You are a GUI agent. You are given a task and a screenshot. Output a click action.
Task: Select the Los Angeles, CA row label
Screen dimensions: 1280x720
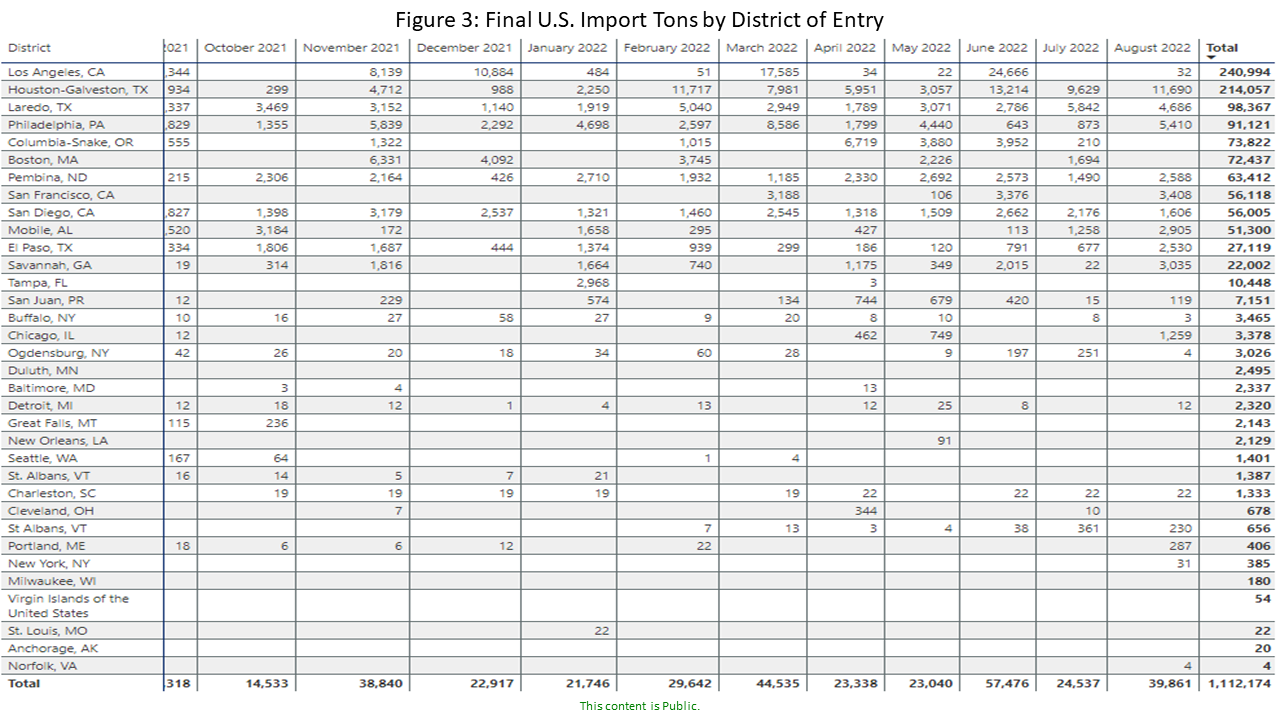click(56, 72)
